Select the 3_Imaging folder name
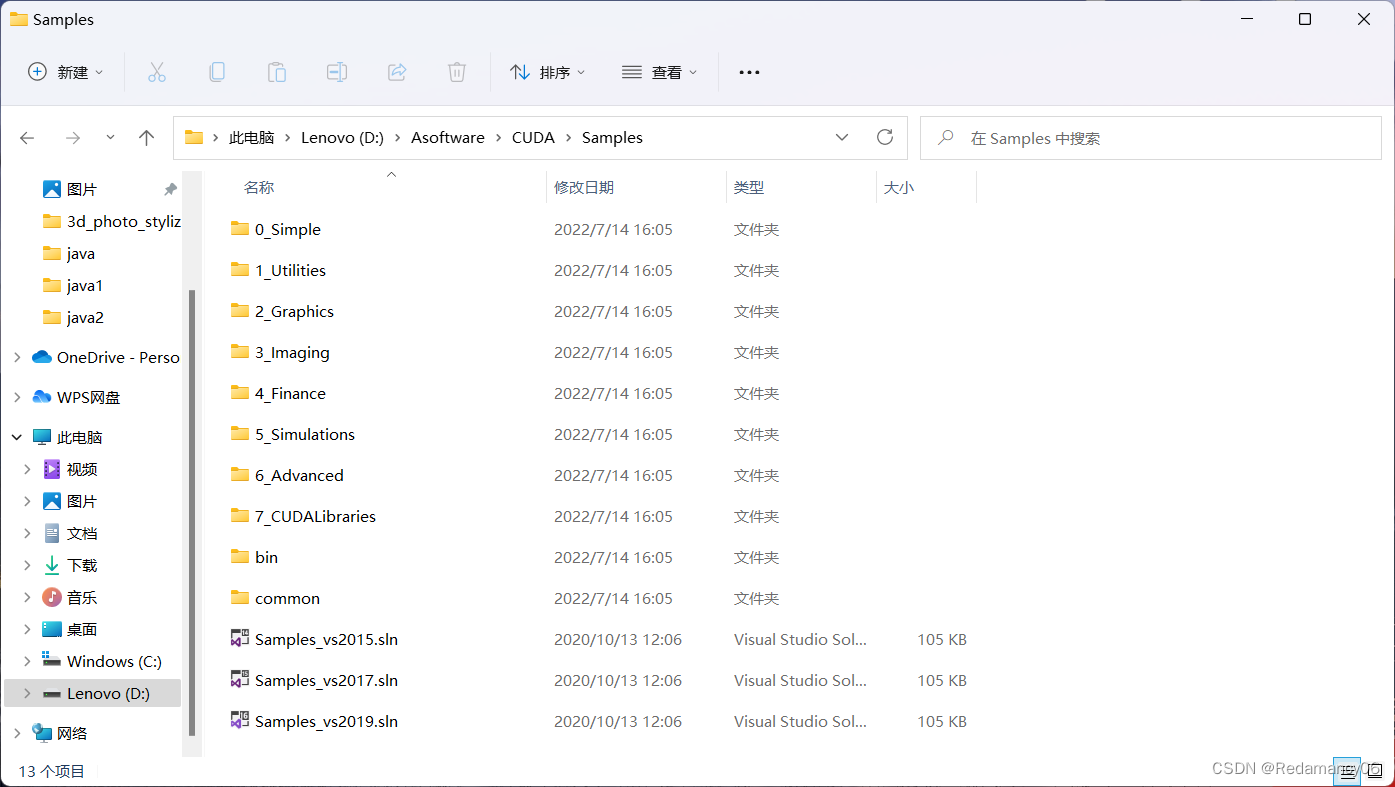 292,352
